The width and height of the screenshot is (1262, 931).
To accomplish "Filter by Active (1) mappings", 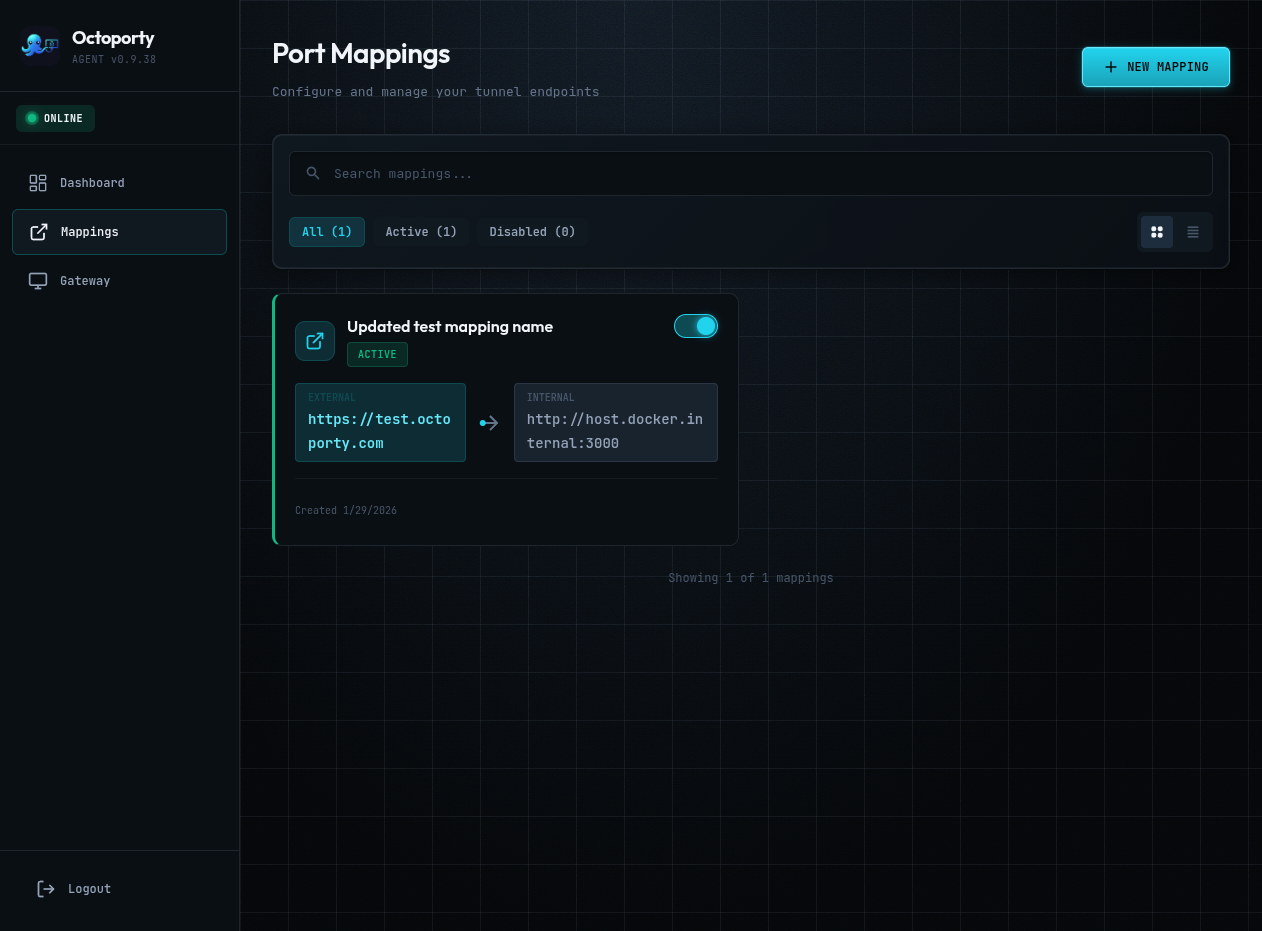I will tap(421, 232).
